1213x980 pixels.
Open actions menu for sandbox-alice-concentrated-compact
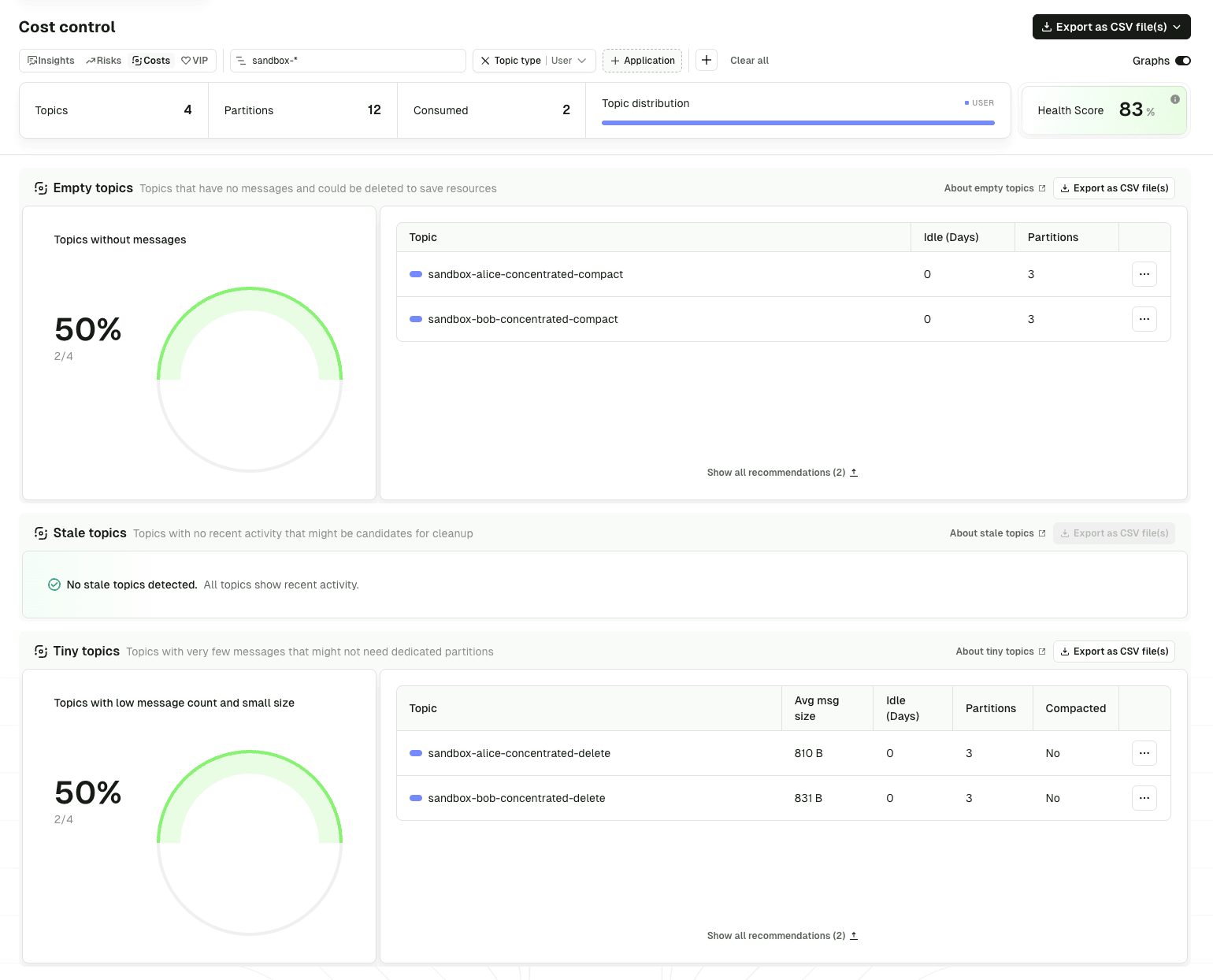tap(1144, 274)
